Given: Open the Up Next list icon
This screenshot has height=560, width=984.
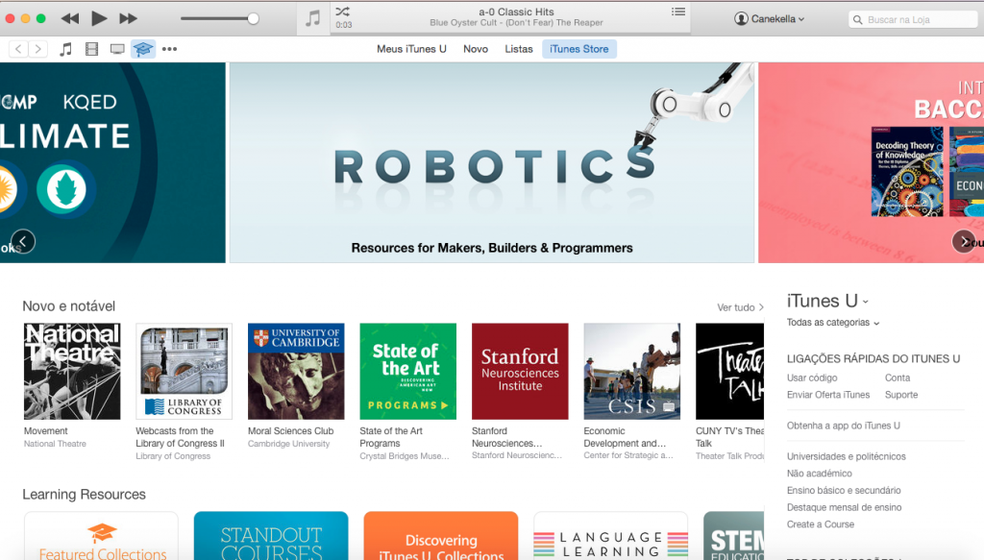Looking at the screenshot, I should (678, 11).
